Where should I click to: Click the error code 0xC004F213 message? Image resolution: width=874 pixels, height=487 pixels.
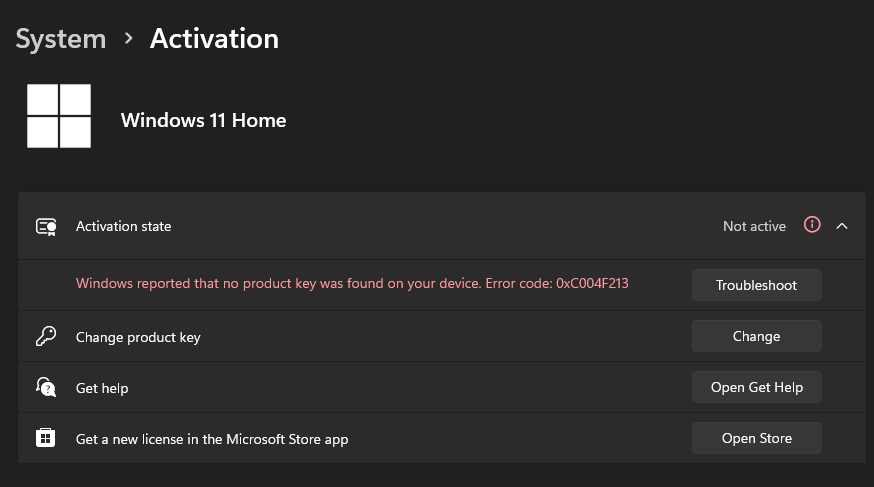click(352, 284)
